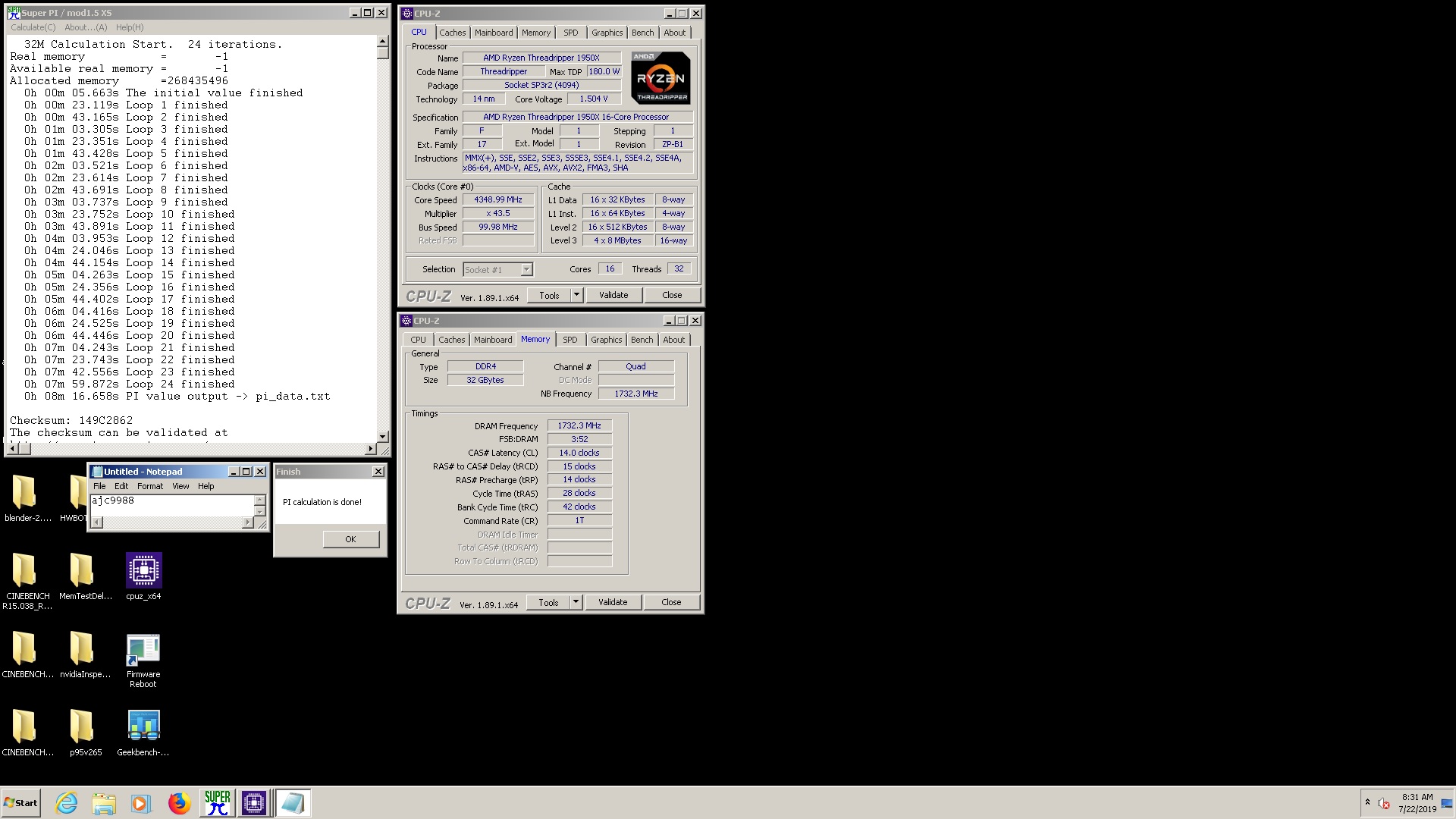
Task: Click Close in top CPU-Z window
Action: coord(672,295)
